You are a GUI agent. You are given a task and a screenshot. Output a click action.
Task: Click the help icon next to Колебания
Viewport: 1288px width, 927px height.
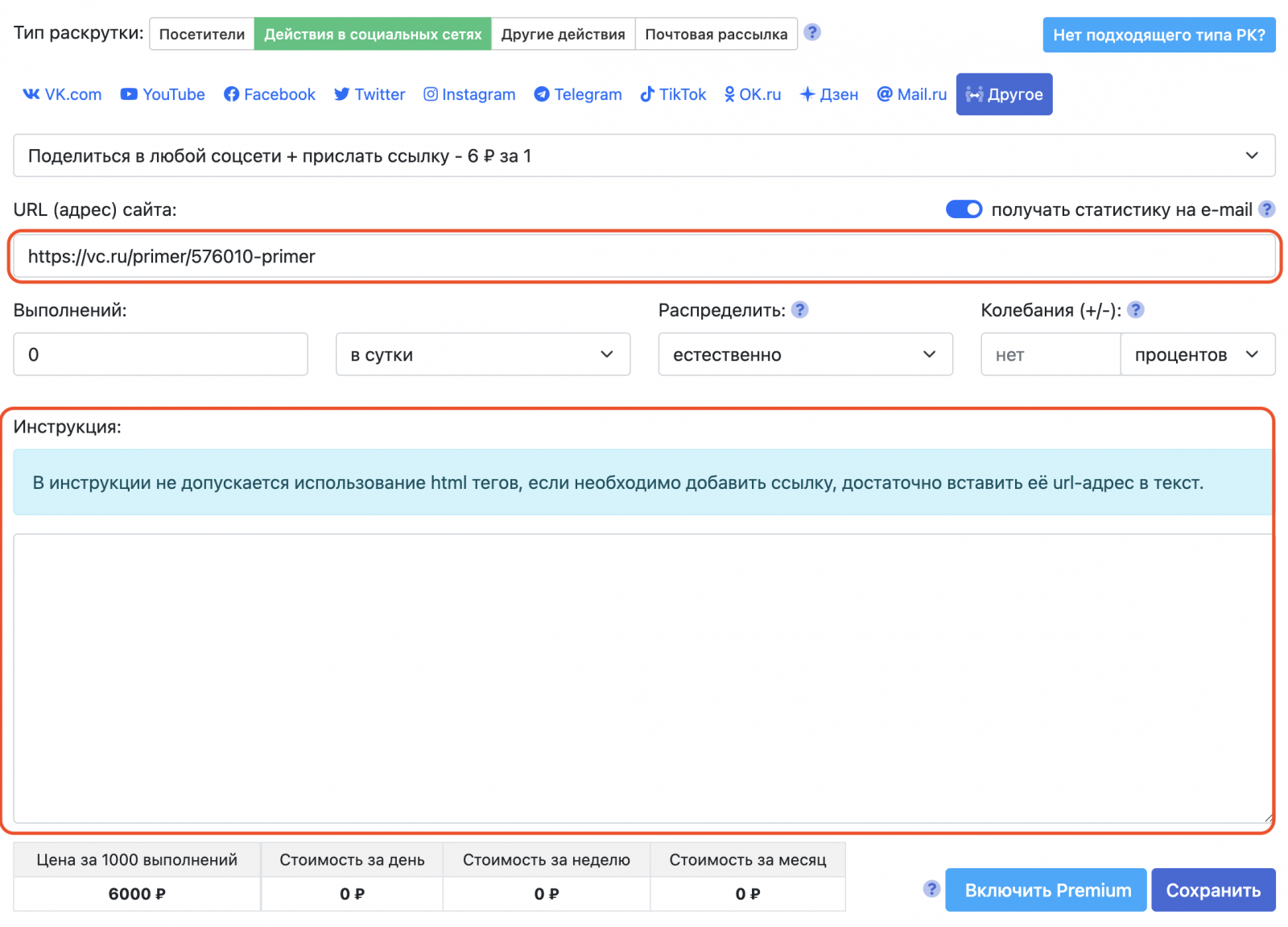(1135, 310)
